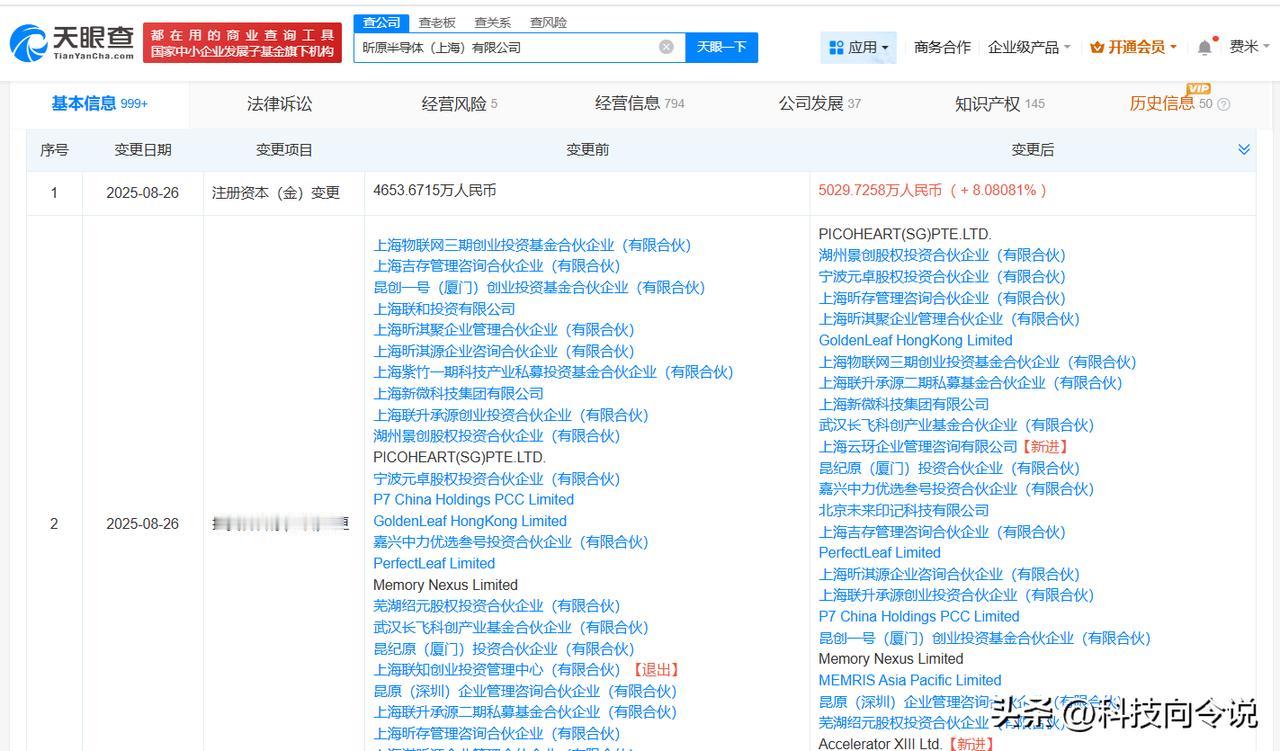Open 上海紫竹一期科技产业私募投资基金合伙企业 link
The width and height of the screenshot is (1280, 751).
point(553,372)
